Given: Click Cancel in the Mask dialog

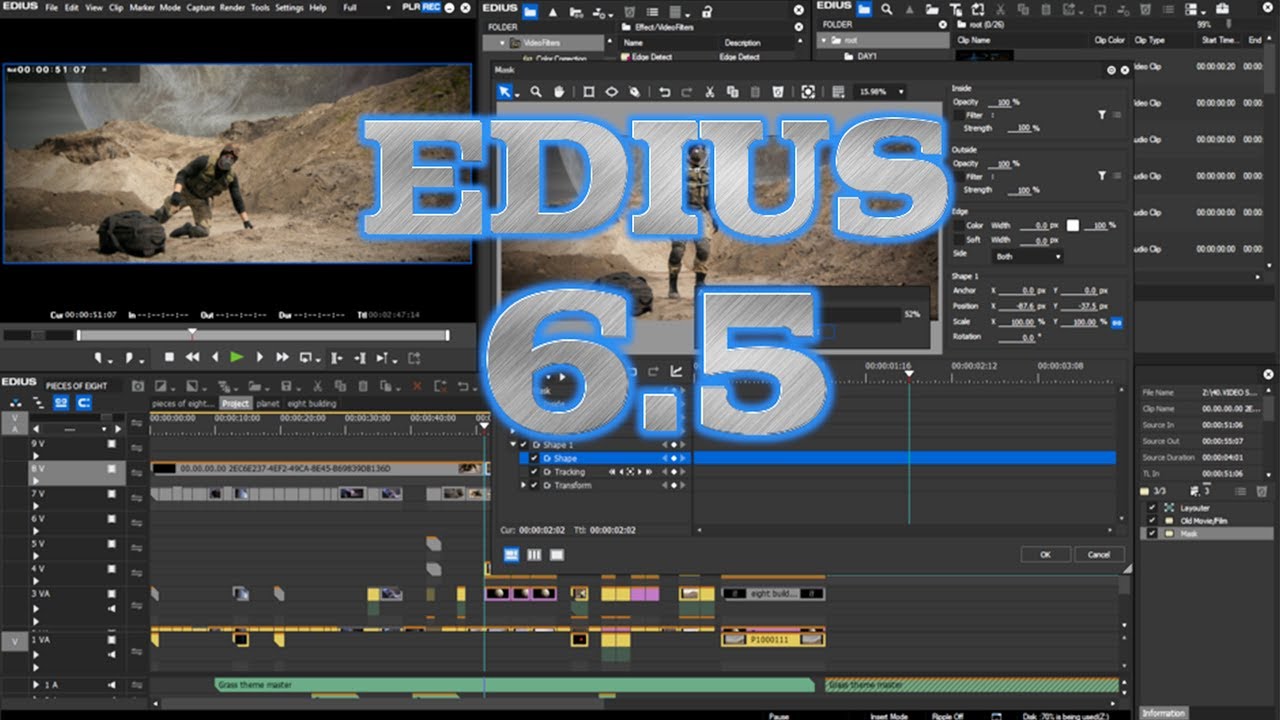Looking at the screenshot, I should 1099,555.
